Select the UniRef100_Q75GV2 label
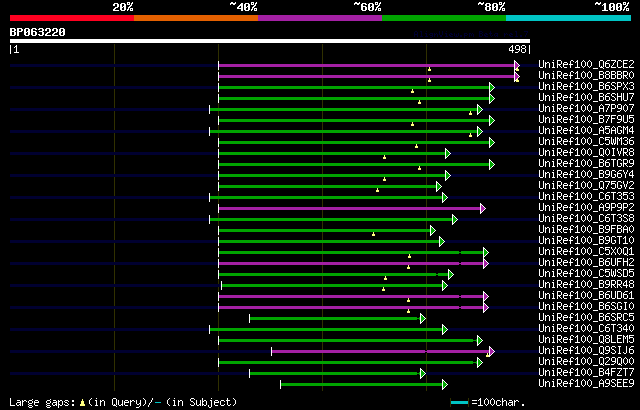Screen dimensions: 640x410 (x=586, y=186)
